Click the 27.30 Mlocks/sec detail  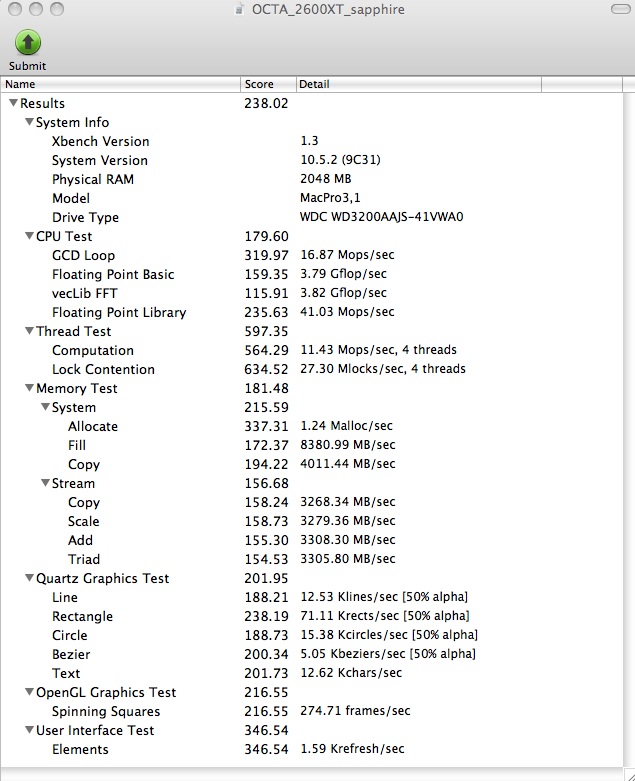382,369
